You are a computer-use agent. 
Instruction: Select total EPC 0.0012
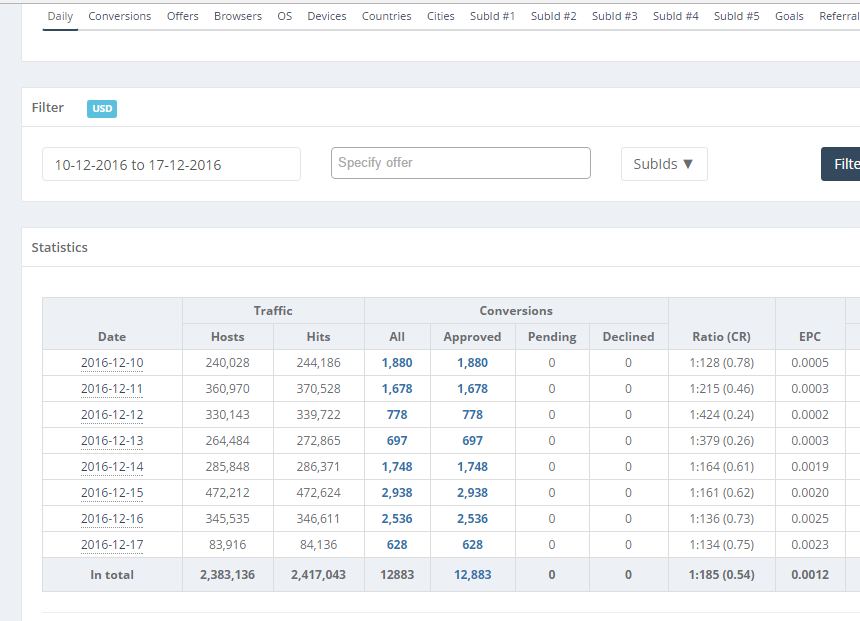[x=810, y=575]
